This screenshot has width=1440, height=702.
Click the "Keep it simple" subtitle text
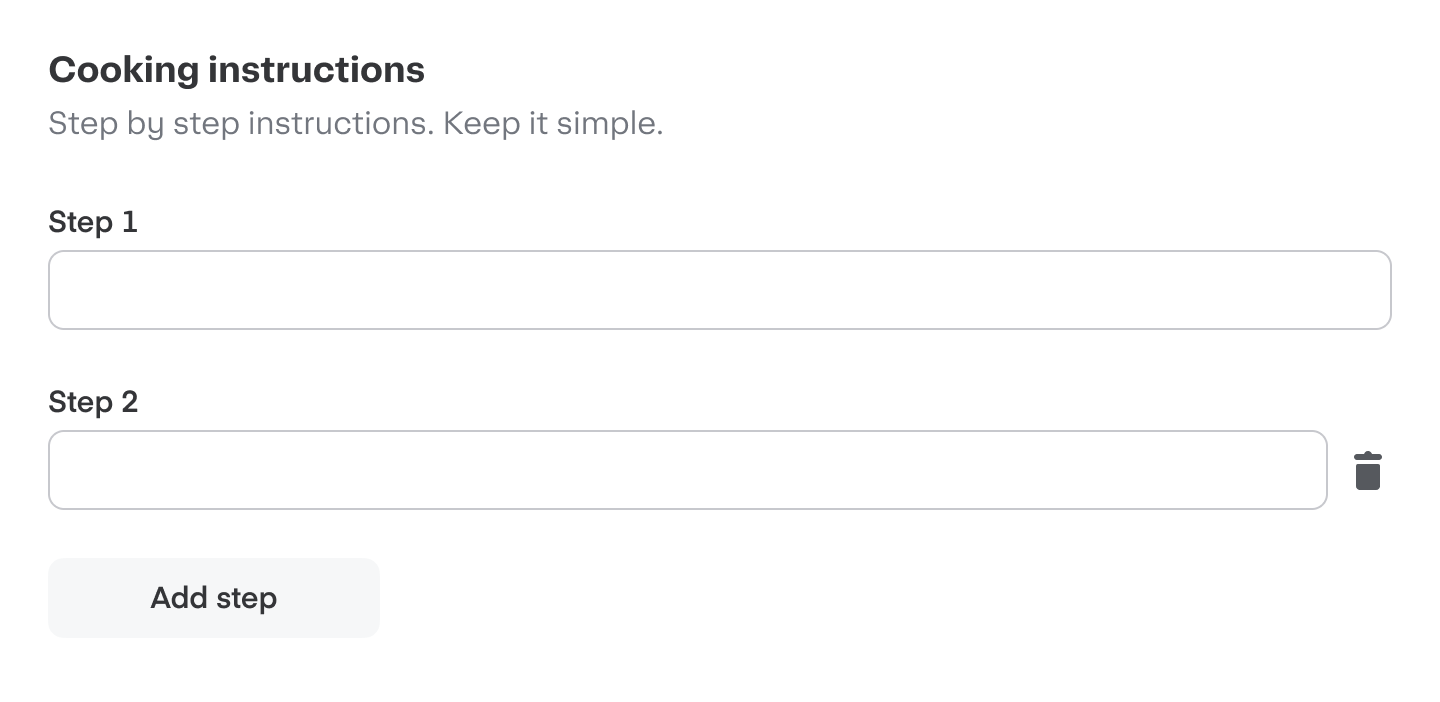(552, 124)
